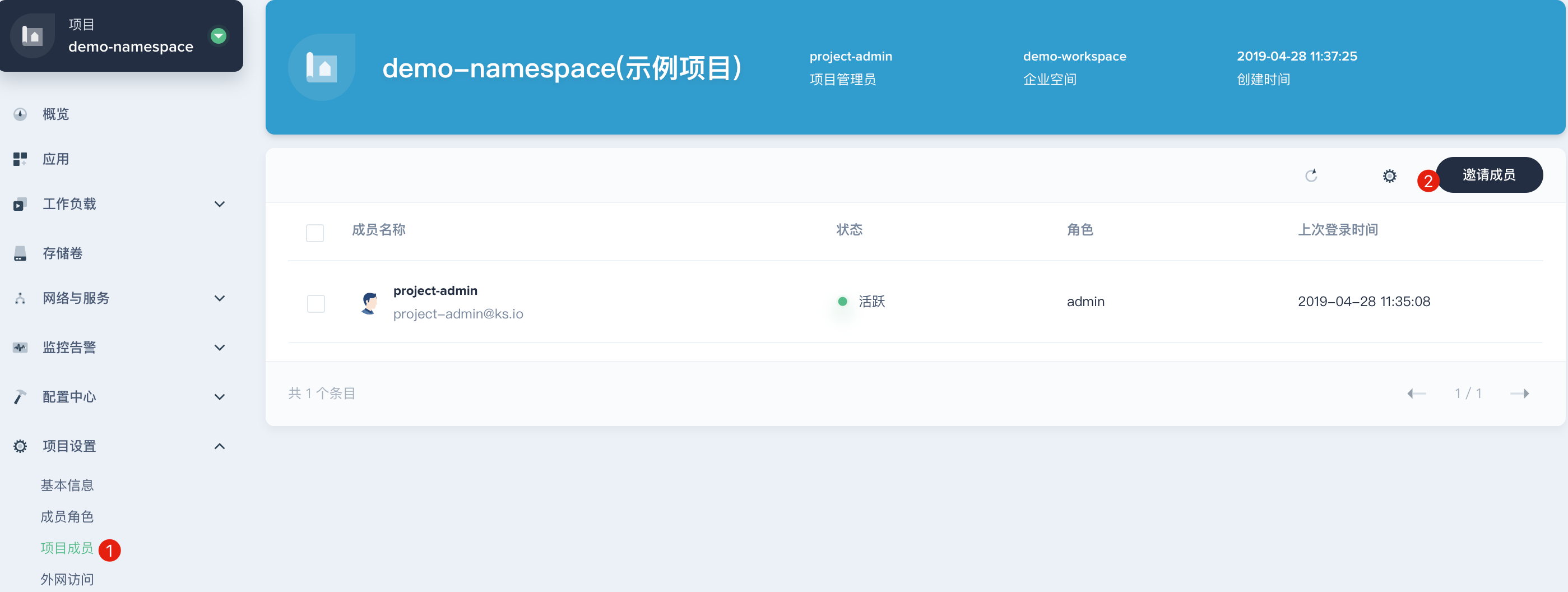Viewport: 1568px width, 592px height.
Task: Click the project-admin avatar icon
Action: pos(369,302)
